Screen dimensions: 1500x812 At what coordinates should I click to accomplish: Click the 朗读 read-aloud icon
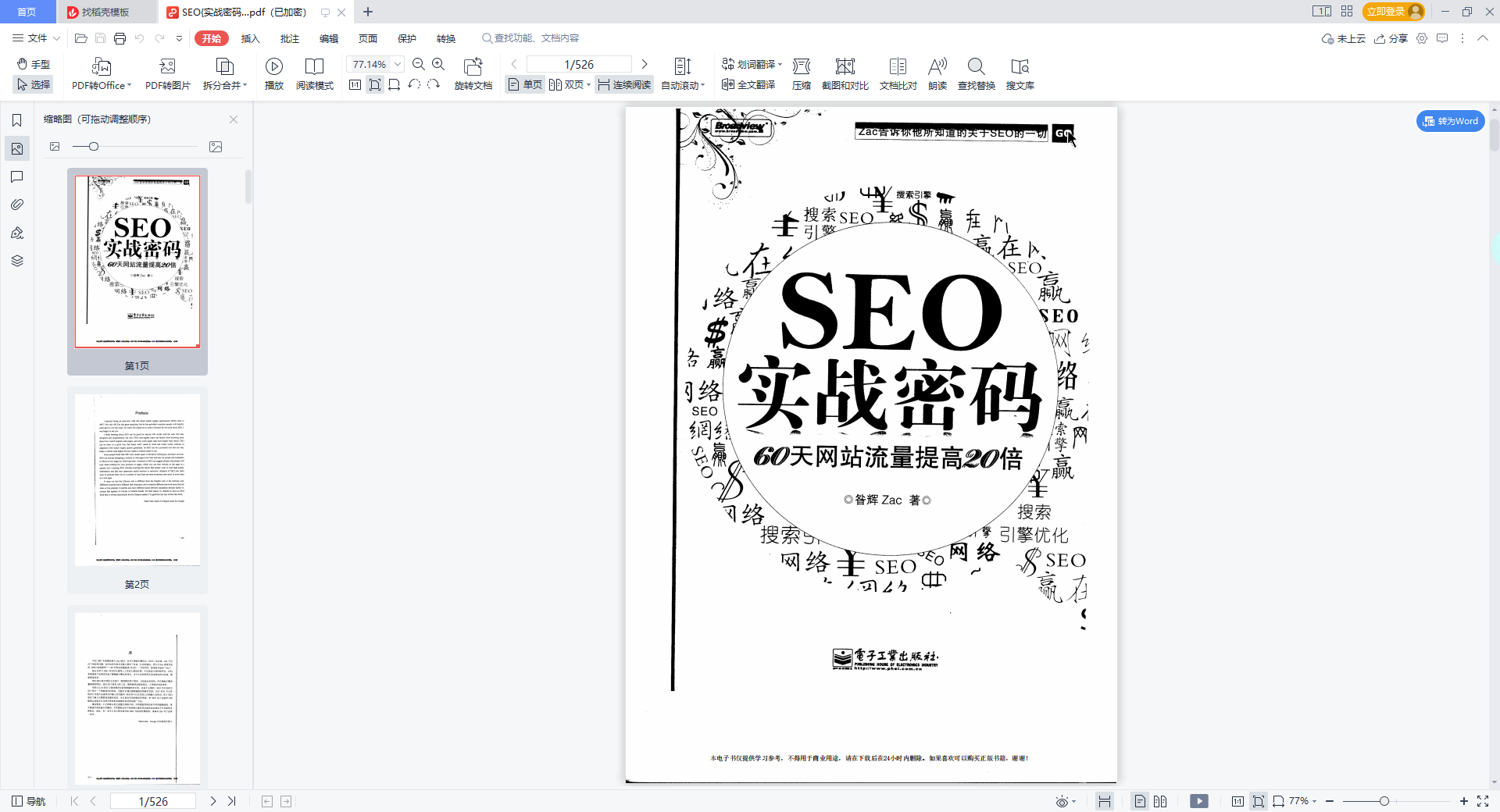(x=937, y=67)
